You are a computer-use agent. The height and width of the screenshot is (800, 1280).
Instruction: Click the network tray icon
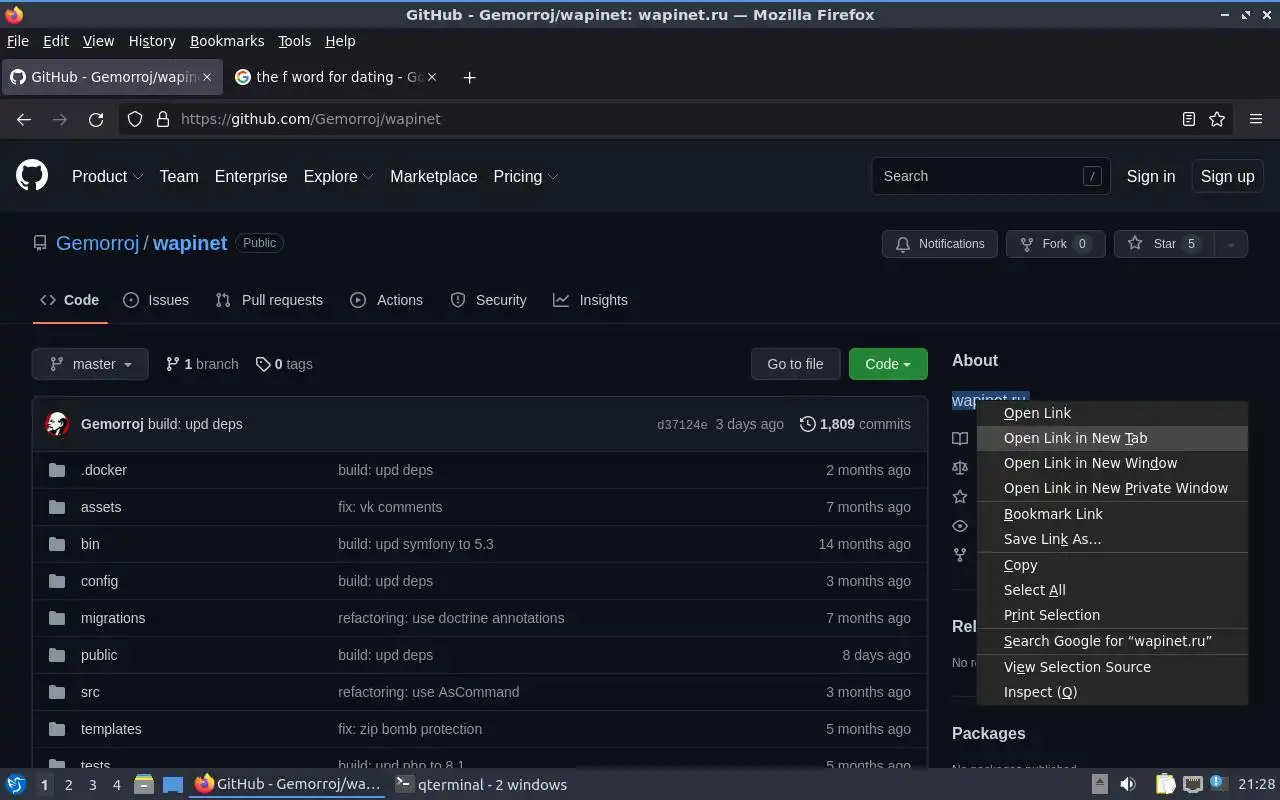click(1193, 785)
